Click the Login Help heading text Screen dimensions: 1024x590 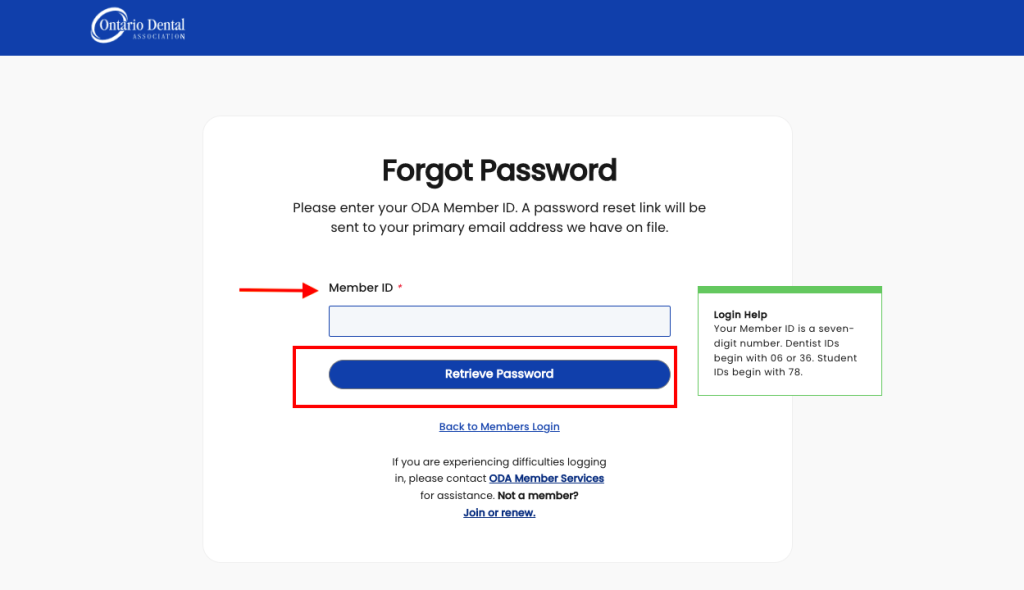[740, 314]
